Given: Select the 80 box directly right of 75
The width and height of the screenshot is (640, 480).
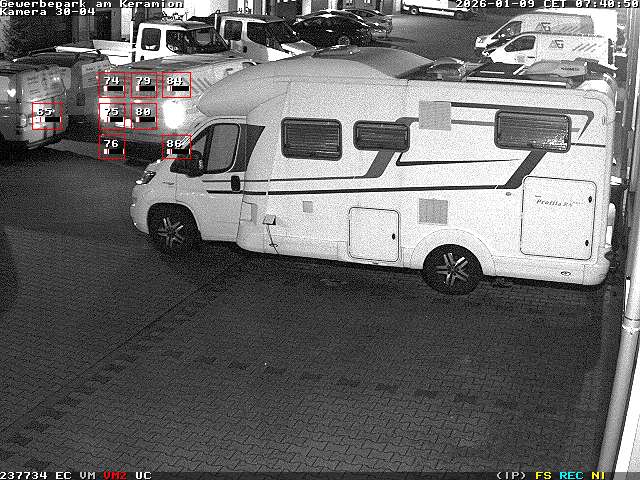Looking at the screenshot, I should [x=144, y=115].
